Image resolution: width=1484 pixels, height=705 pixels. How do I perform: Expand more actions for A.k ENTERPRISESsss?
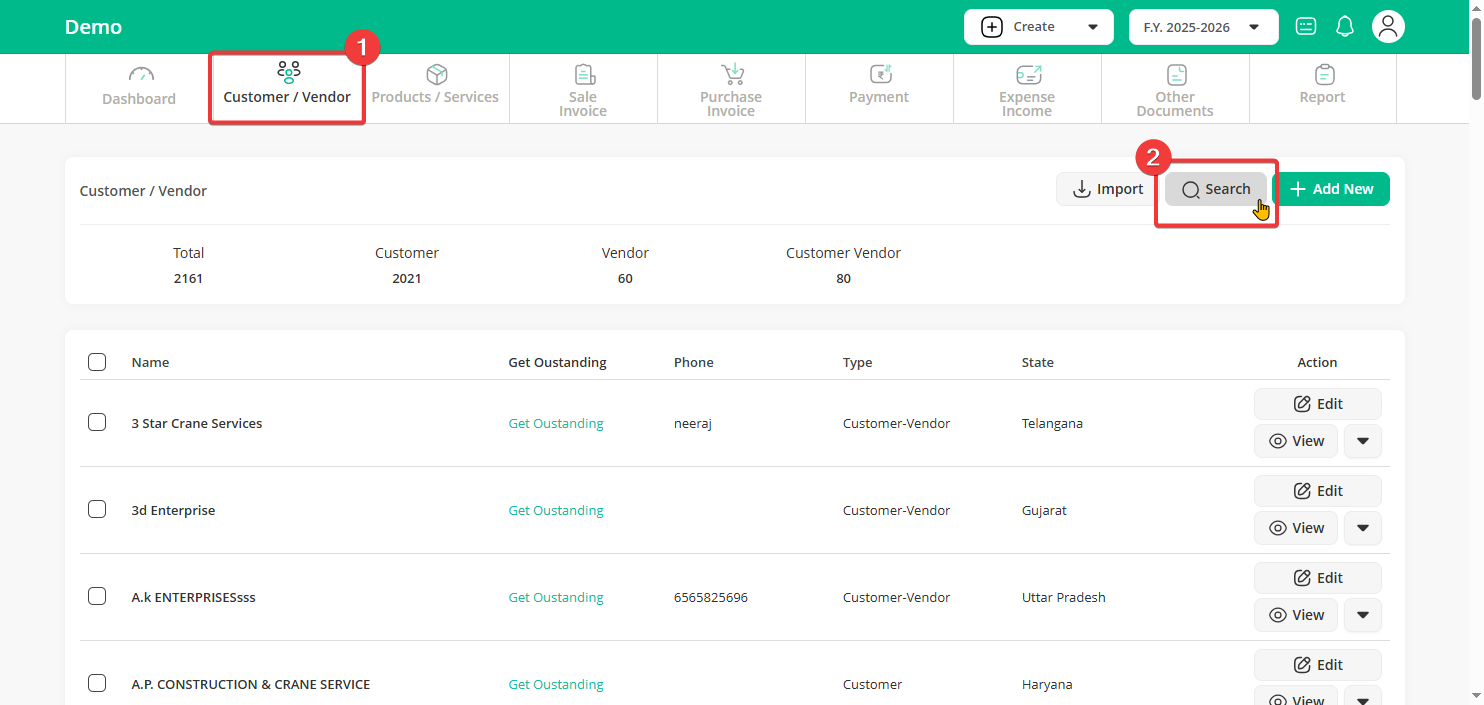click(1363, 615)
